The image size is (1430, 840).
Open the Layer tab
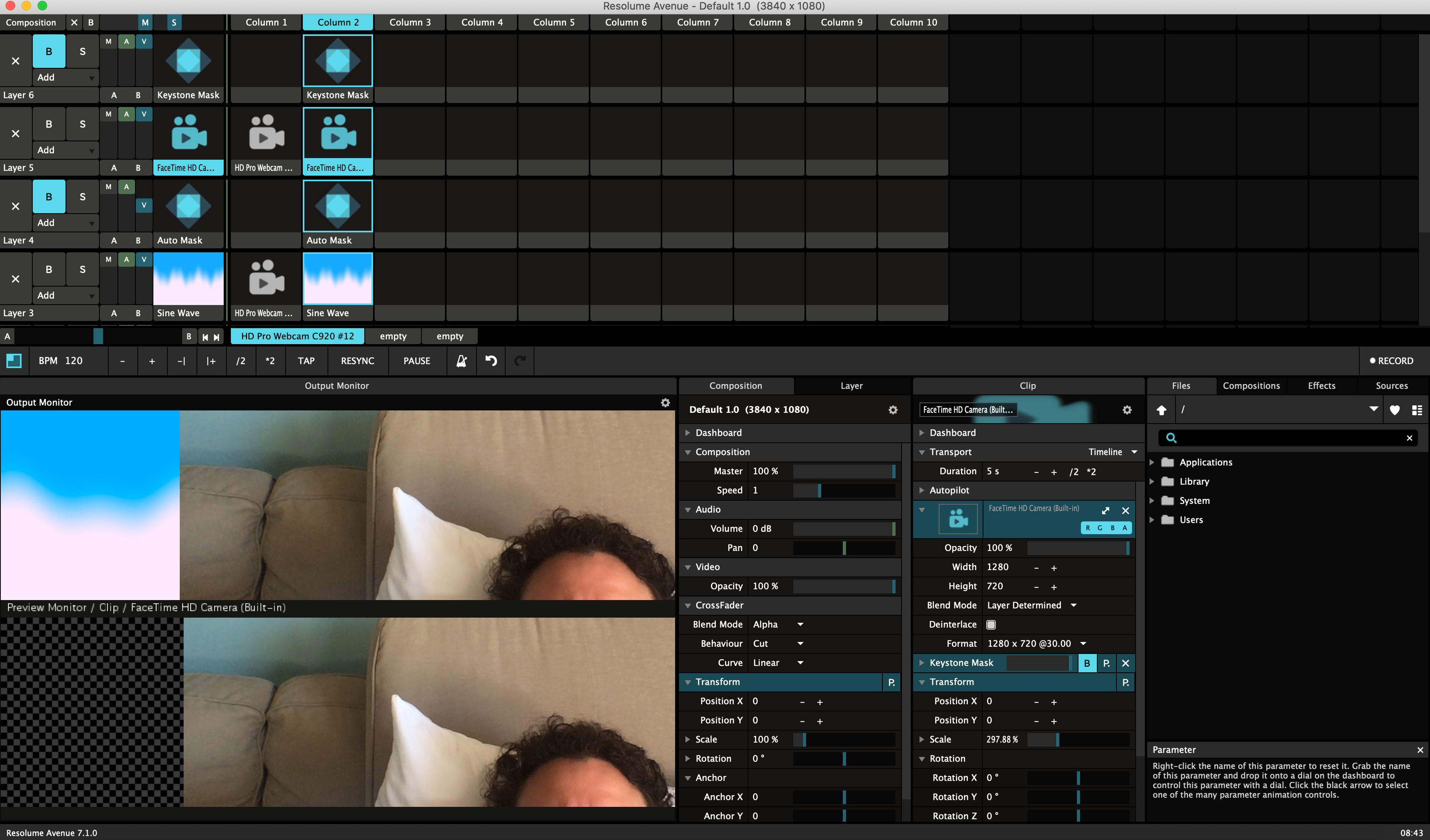coord(851,386)
